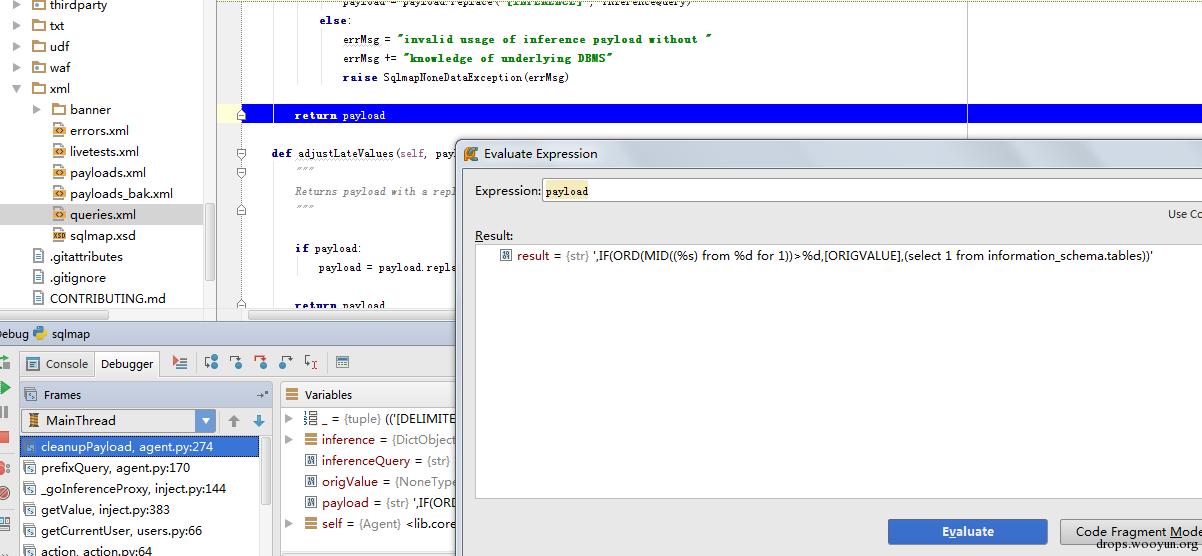Expand the self Agent variable

[x=289, y=523]
